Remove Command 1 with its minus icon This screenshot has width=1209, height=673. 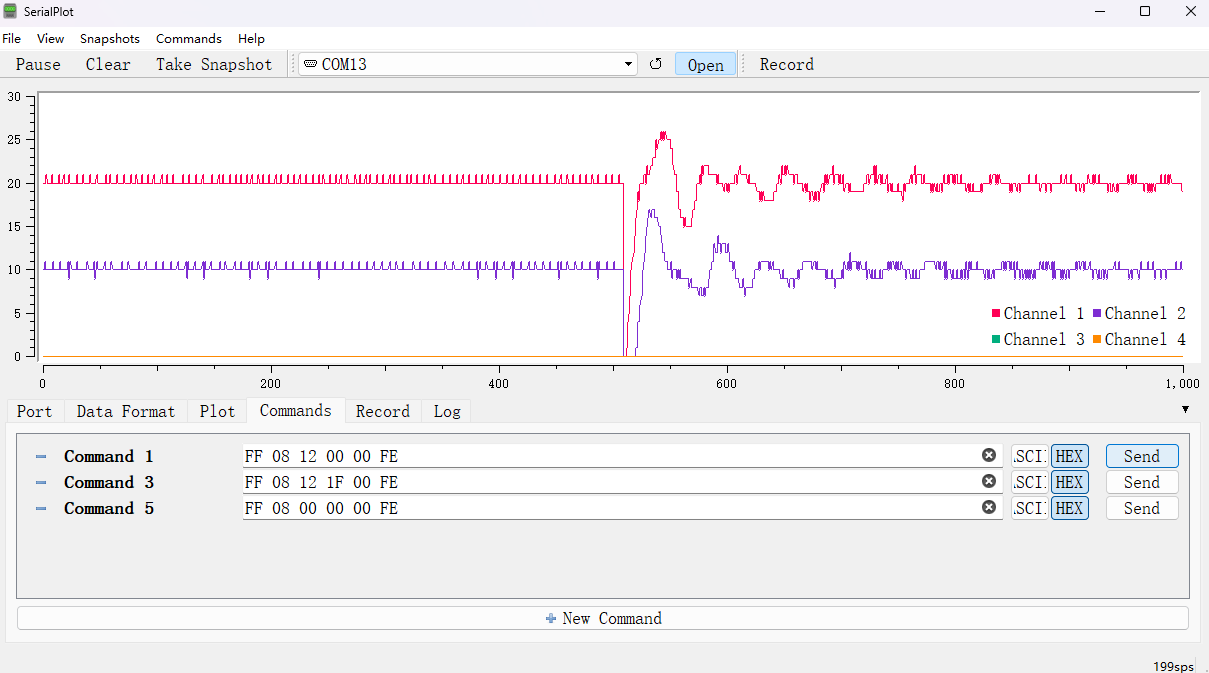41,457
